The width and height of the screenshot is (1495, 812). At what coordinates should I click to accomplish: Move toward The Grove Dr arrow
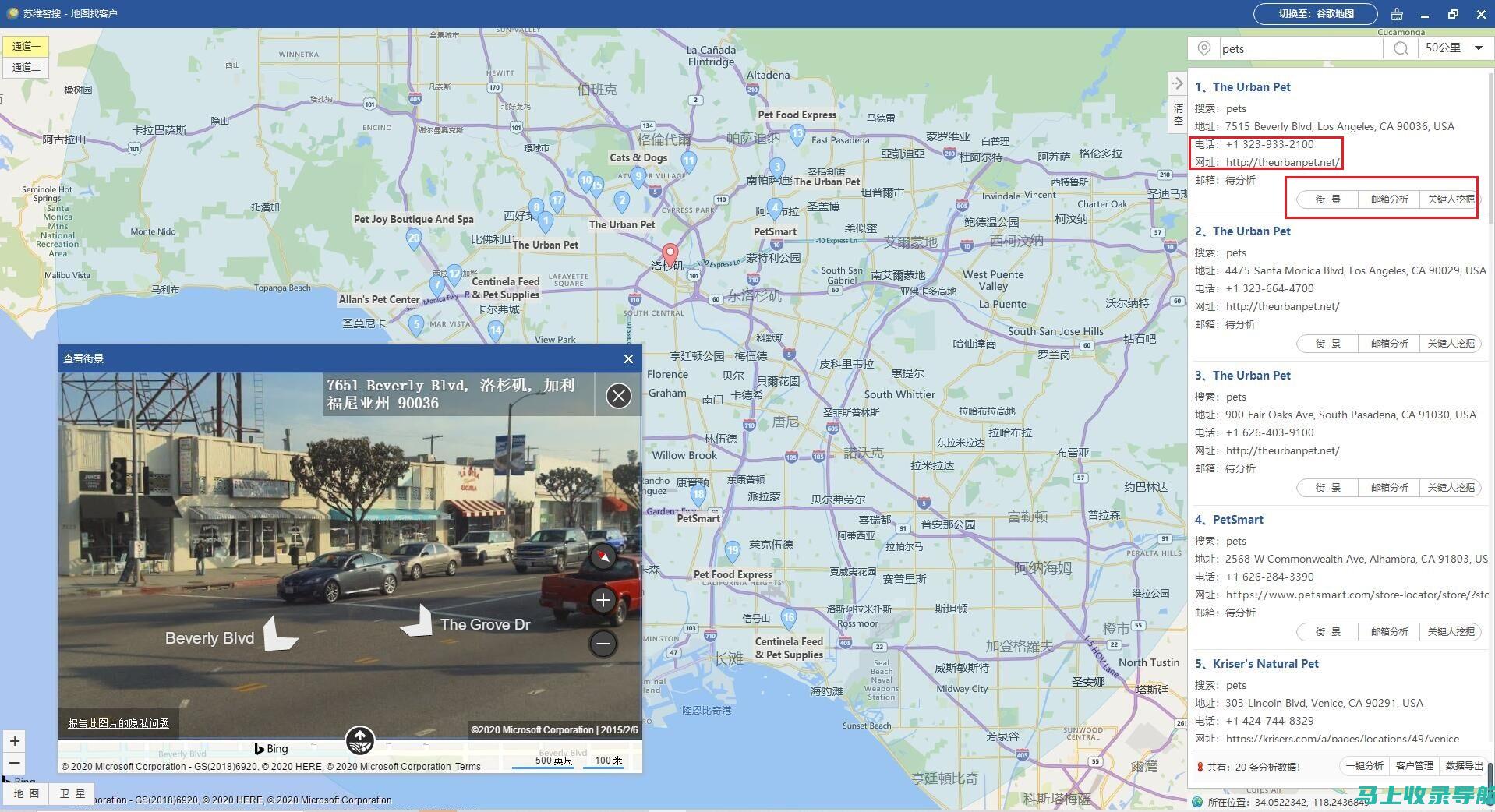[417, 621]
